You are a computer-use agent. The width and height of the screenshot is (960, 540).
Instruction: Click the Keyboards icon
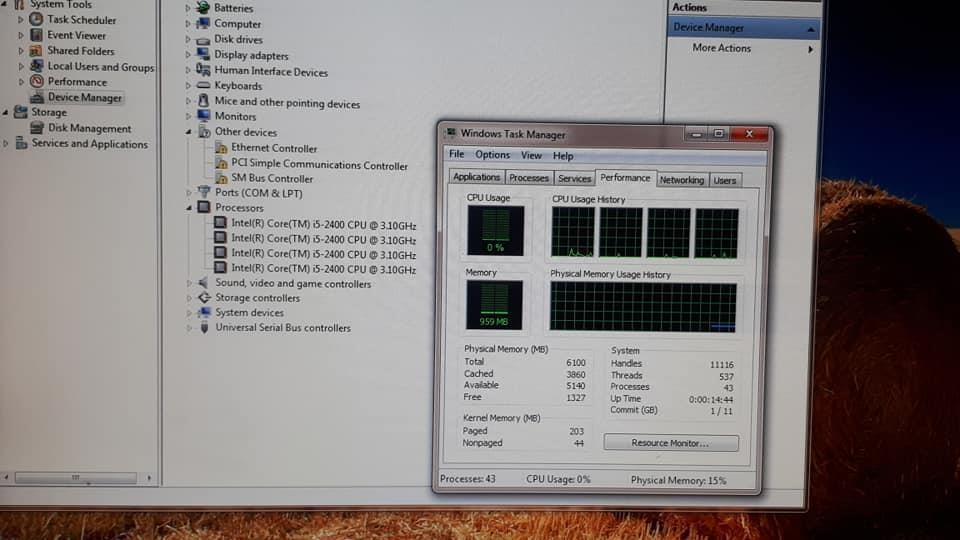coord(203,86)
